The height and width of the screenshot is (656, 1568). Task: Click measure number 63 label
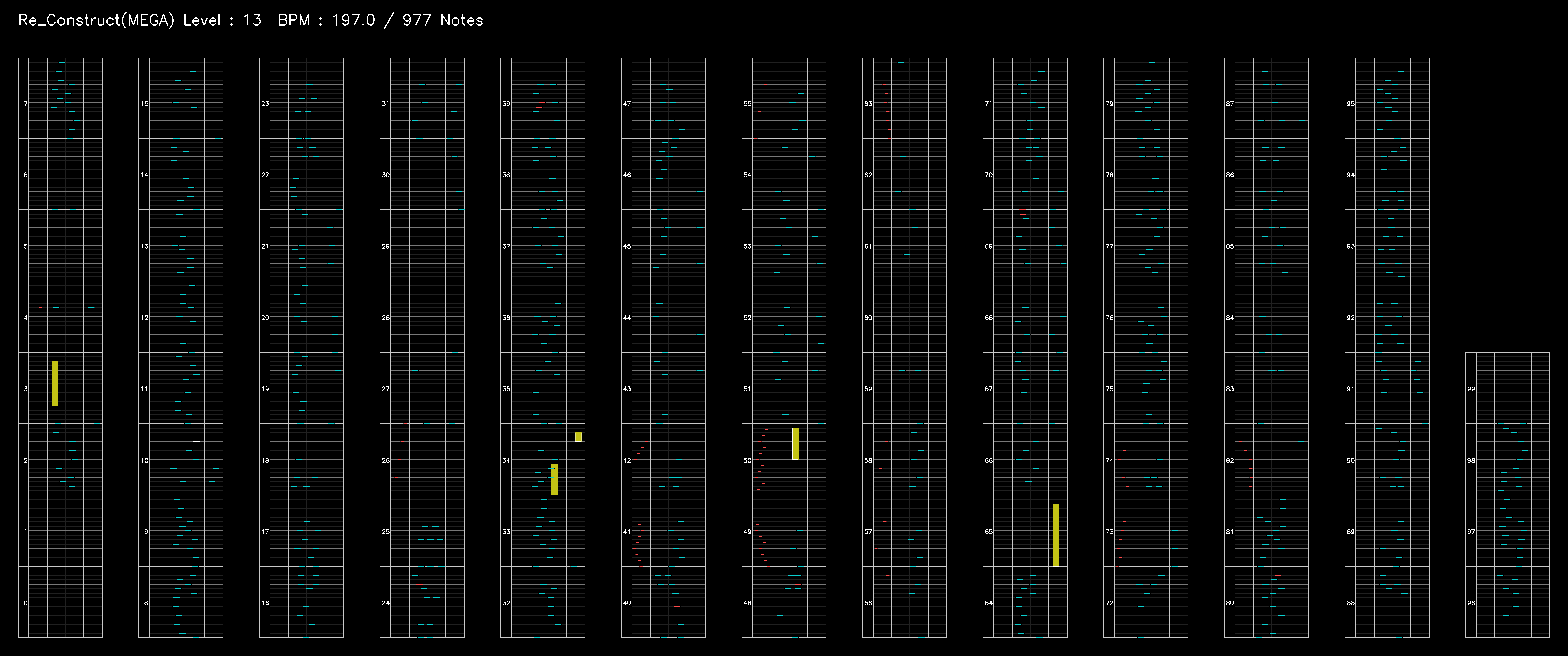point(868,104)
